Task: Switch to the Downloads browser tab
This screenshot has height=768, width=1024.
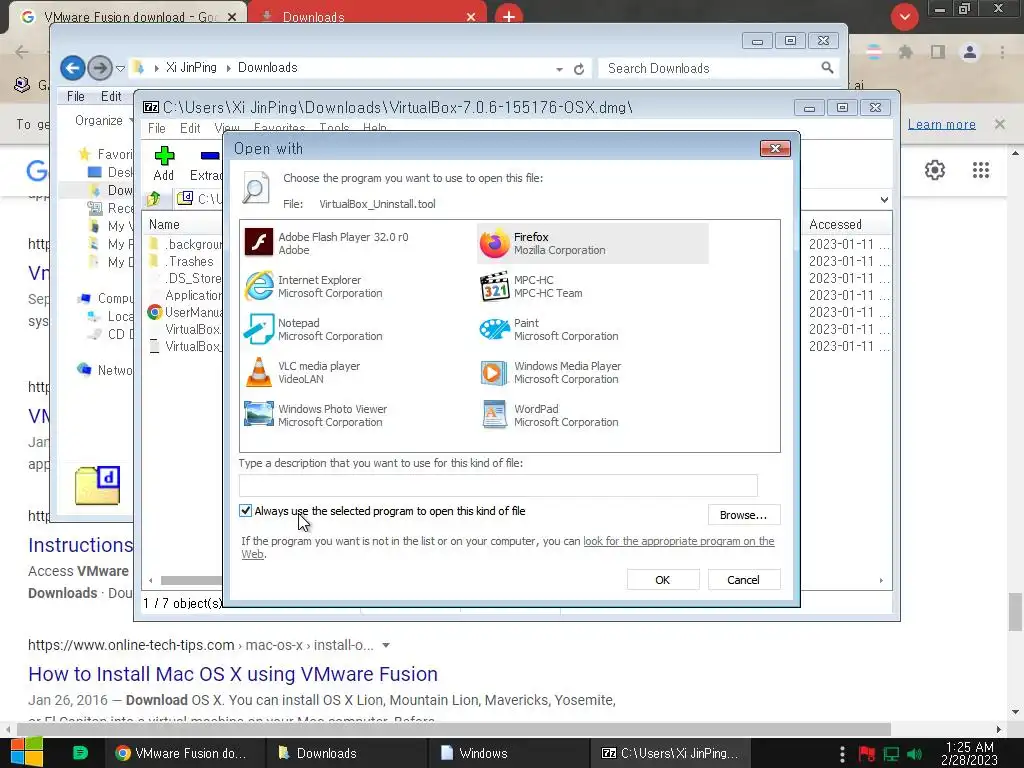Action: [367, 16]
